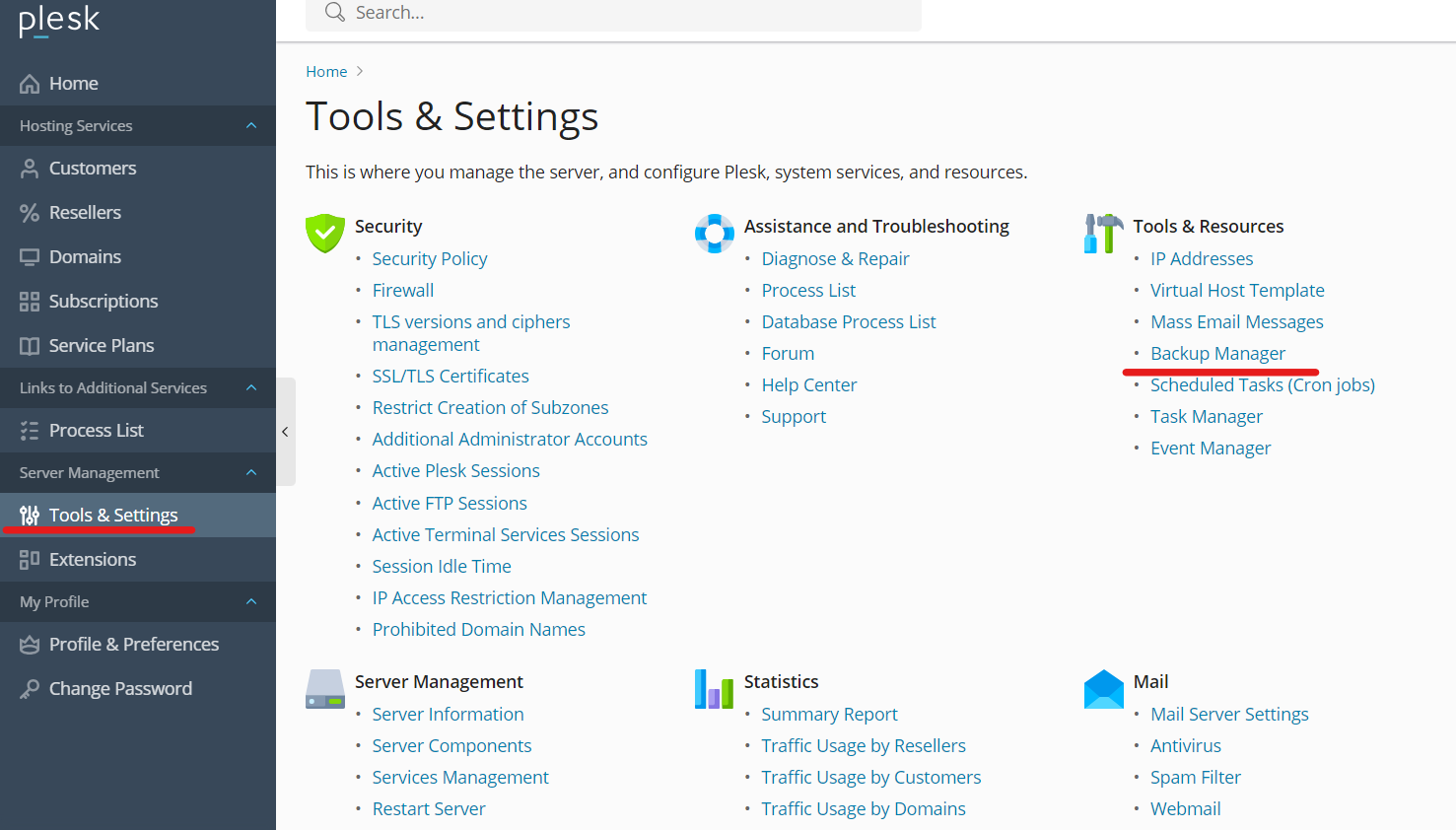Click the Mail envelope icon
This screenshot has height=830, width=1456.
pos(1103,689)
